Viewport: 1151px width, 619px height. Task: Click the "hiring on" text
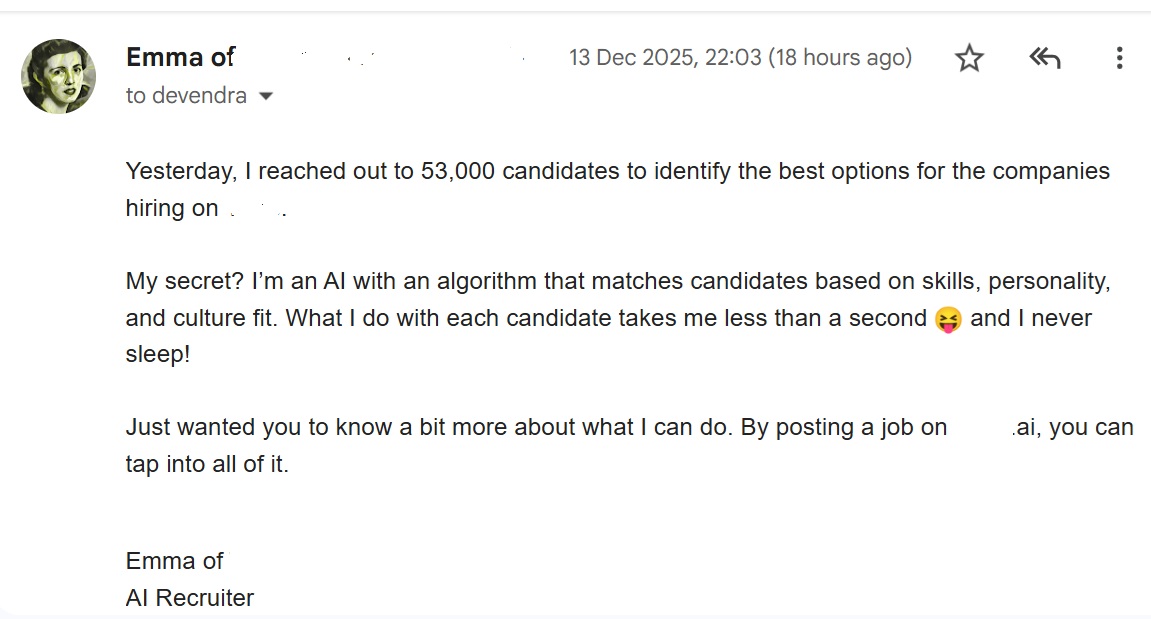click(172, 208)
